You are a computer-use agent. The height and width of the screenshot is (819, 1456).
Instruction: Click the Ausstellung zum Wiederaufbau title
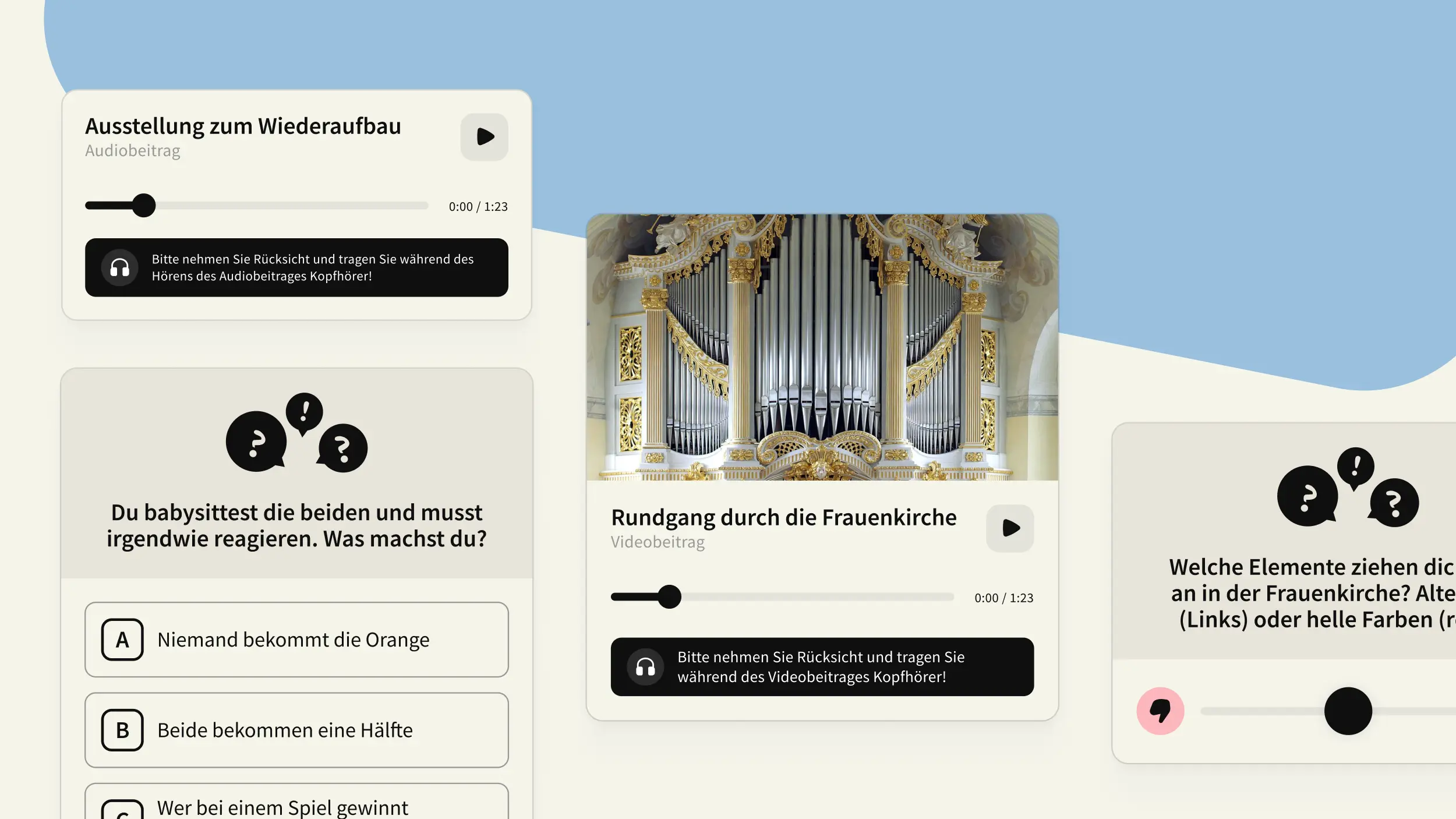(243, 126)
